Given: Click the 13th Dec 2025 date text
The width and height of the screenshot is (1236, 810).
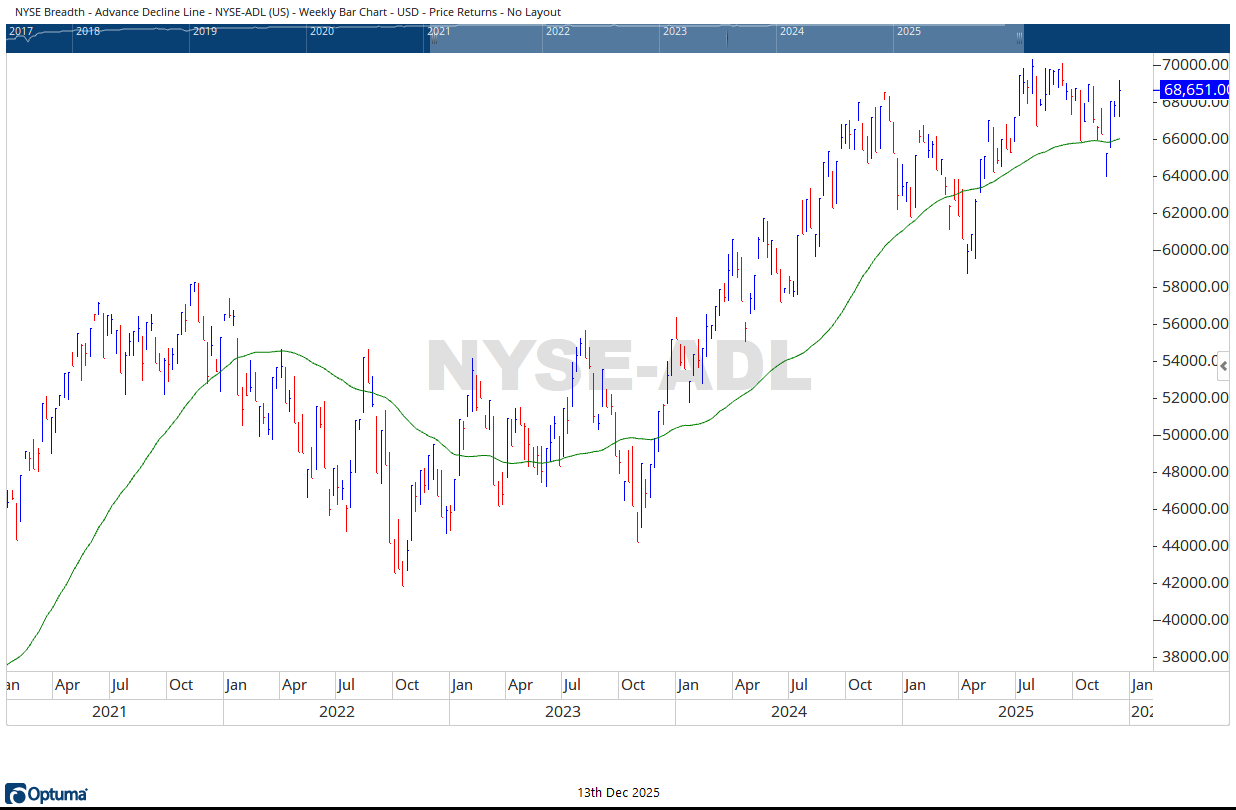Looking at the screenshot, I should (617, 792).
